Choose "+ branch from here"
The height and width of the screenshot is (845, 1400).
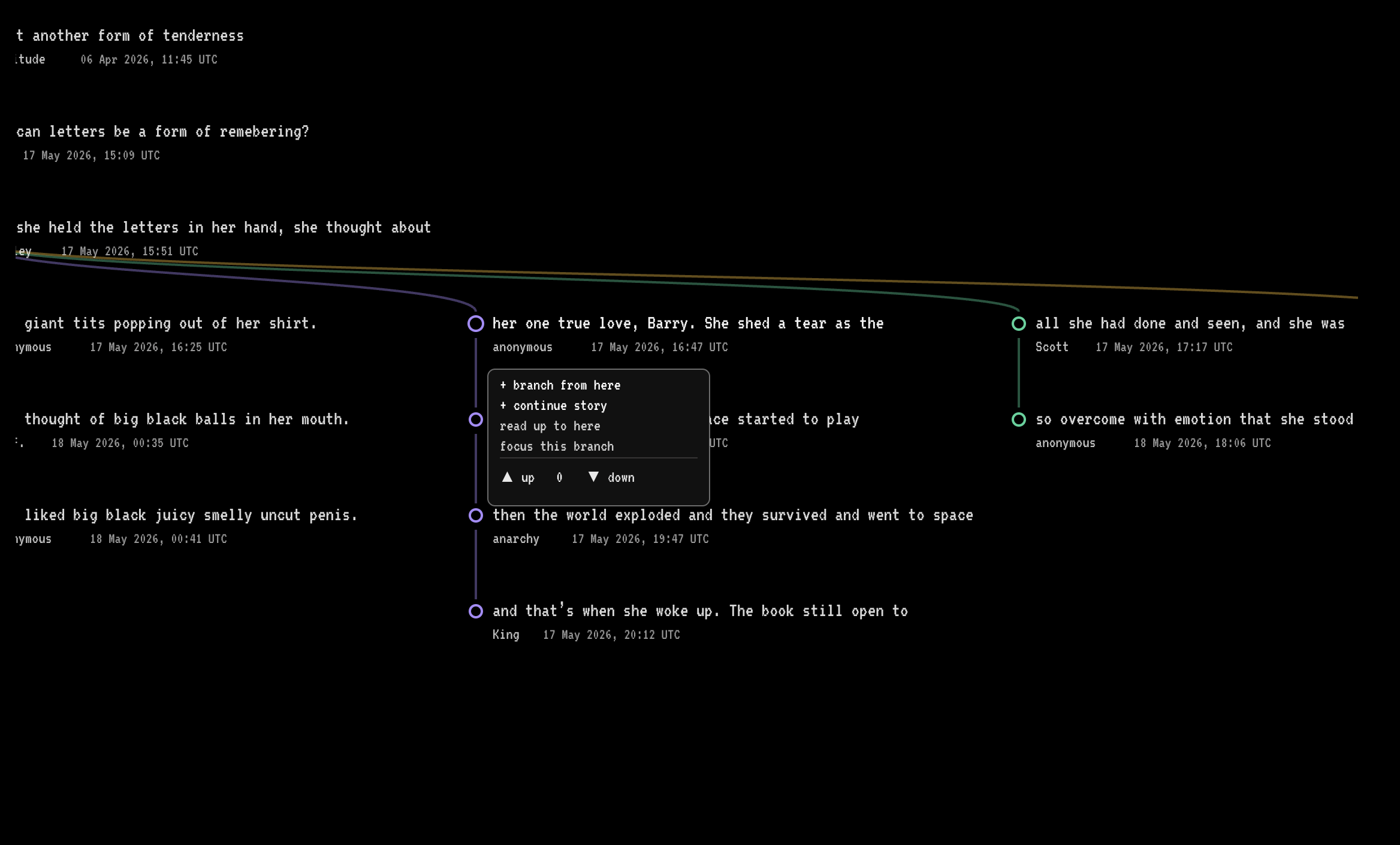560,385
